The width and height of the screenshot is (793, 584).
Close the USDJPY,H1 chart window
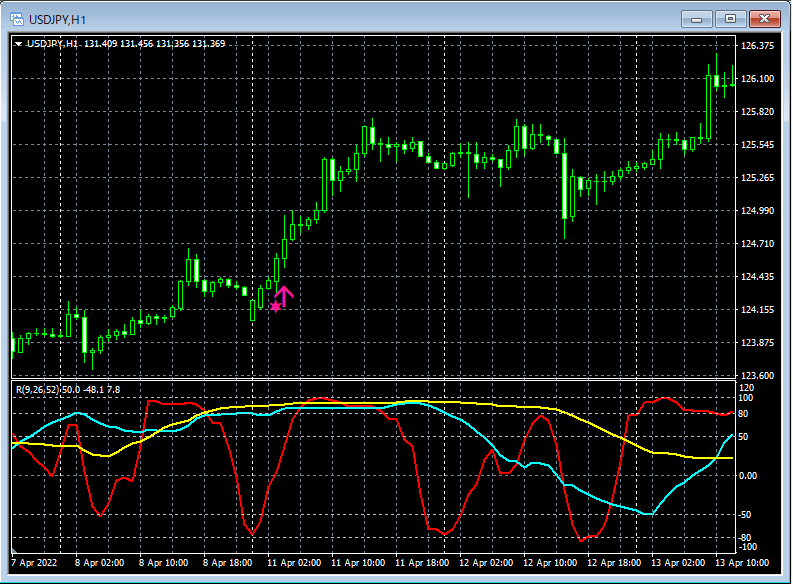click(764, 19)
